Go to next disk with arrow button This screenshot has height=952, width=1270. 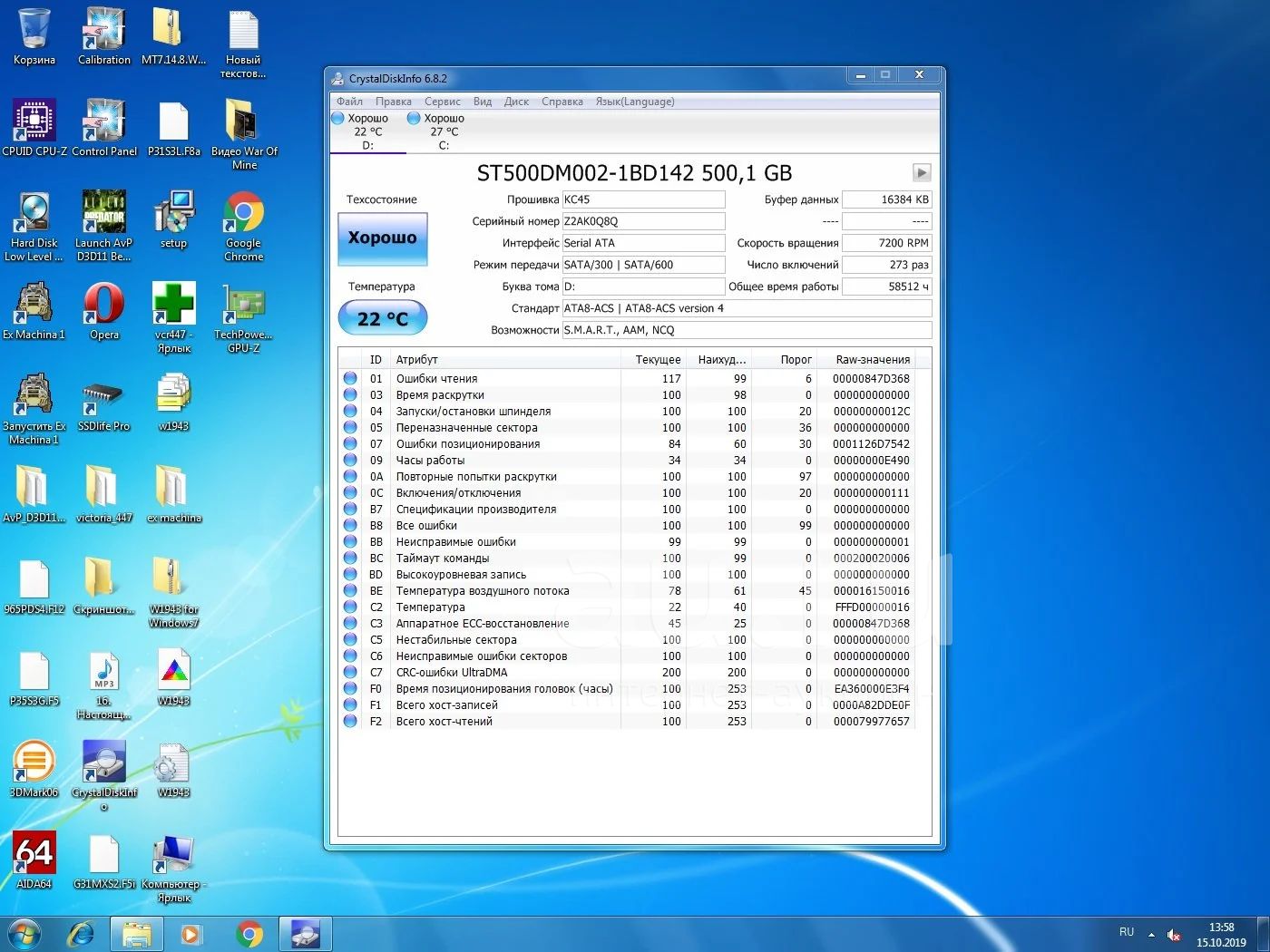pos(922,172)
